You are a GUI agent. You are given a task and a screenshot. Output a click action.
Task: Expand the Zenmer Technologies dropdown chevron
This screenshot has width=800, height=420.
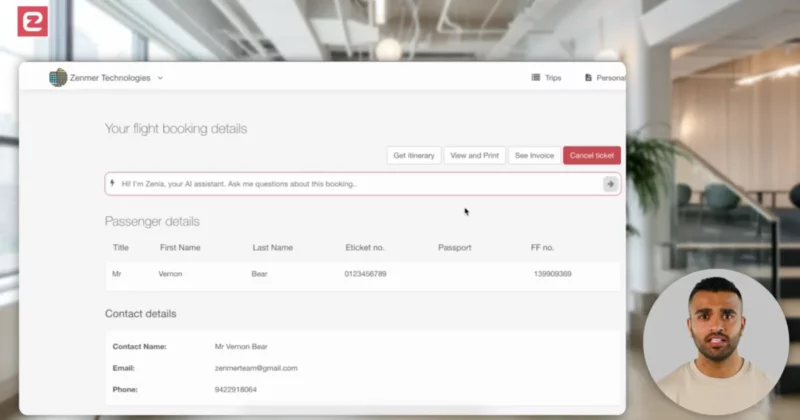click(160, 78)
